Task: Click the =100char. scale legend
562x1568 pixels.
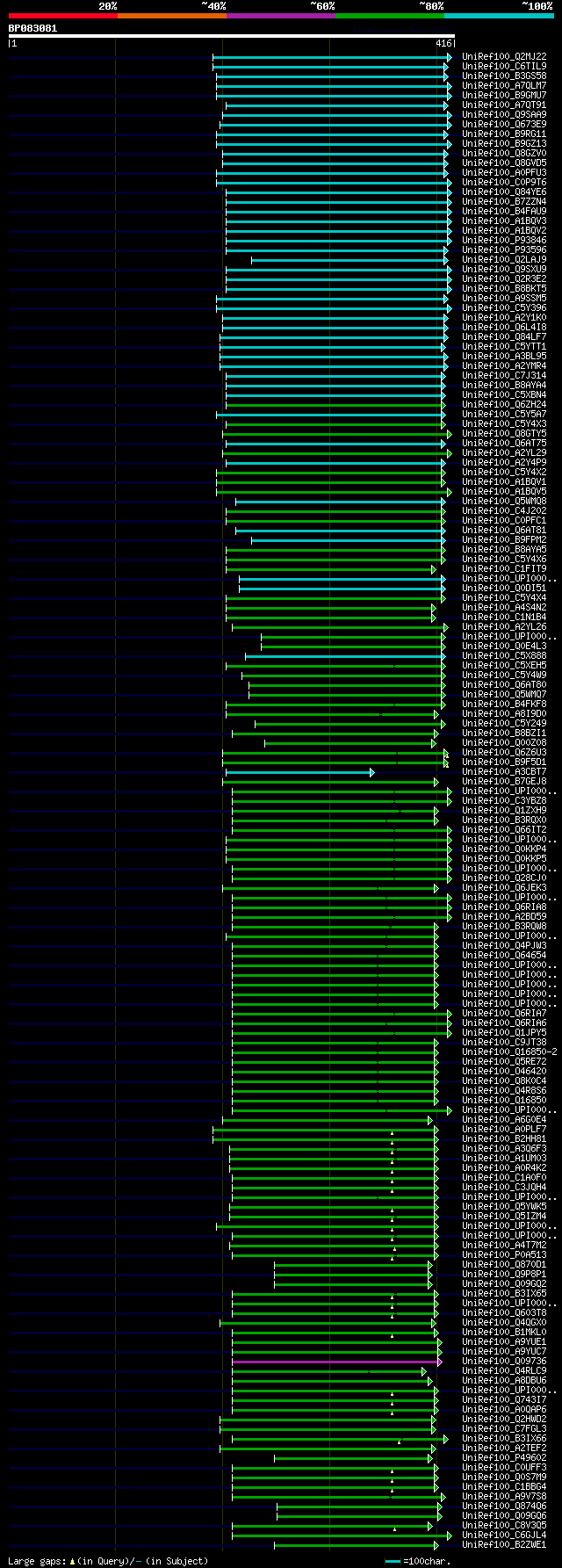Action: [418, 1561]
